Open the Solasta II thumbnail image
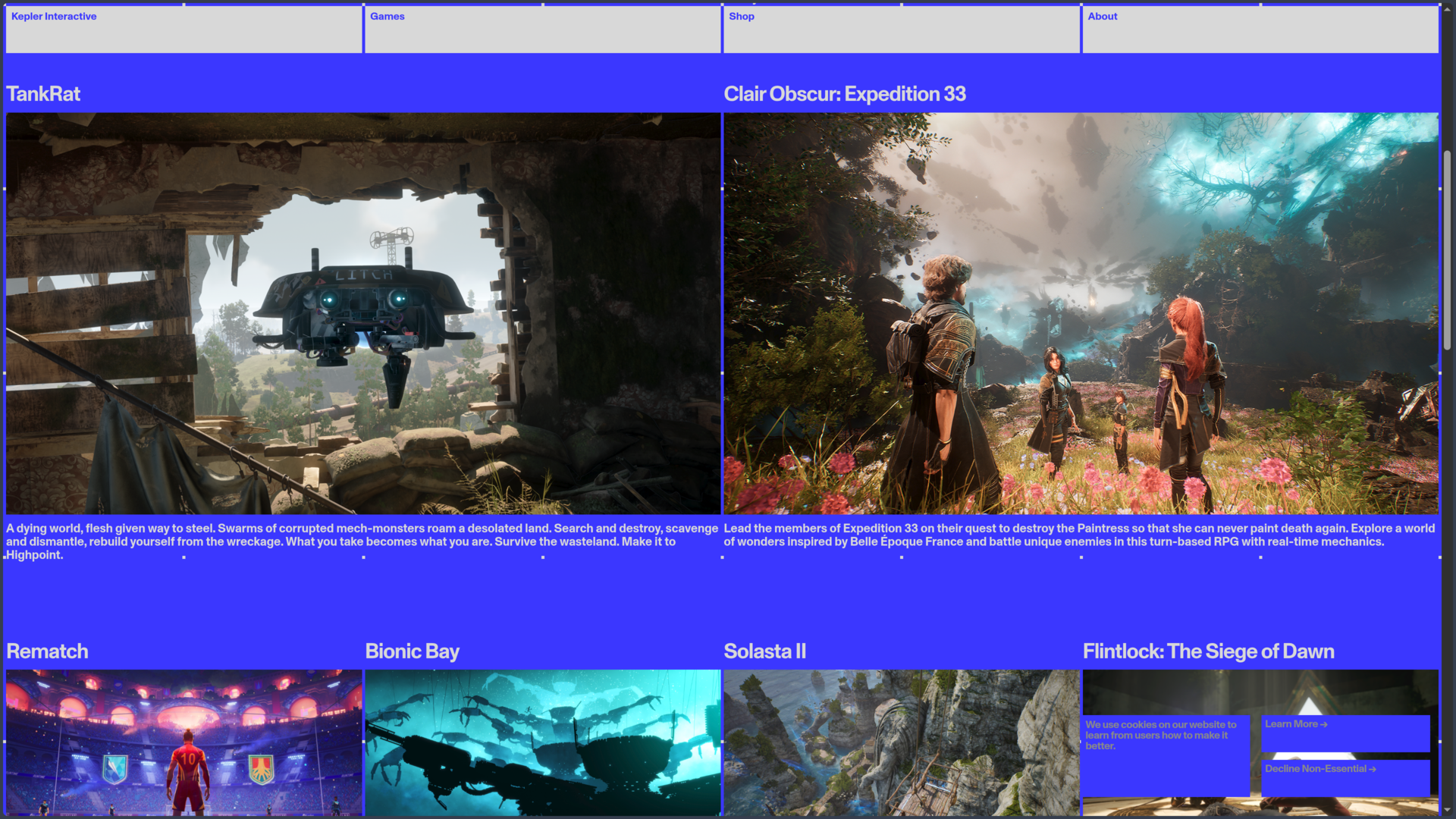The height and width of the screenshot is (819, 1456). (x=901, y=742)
